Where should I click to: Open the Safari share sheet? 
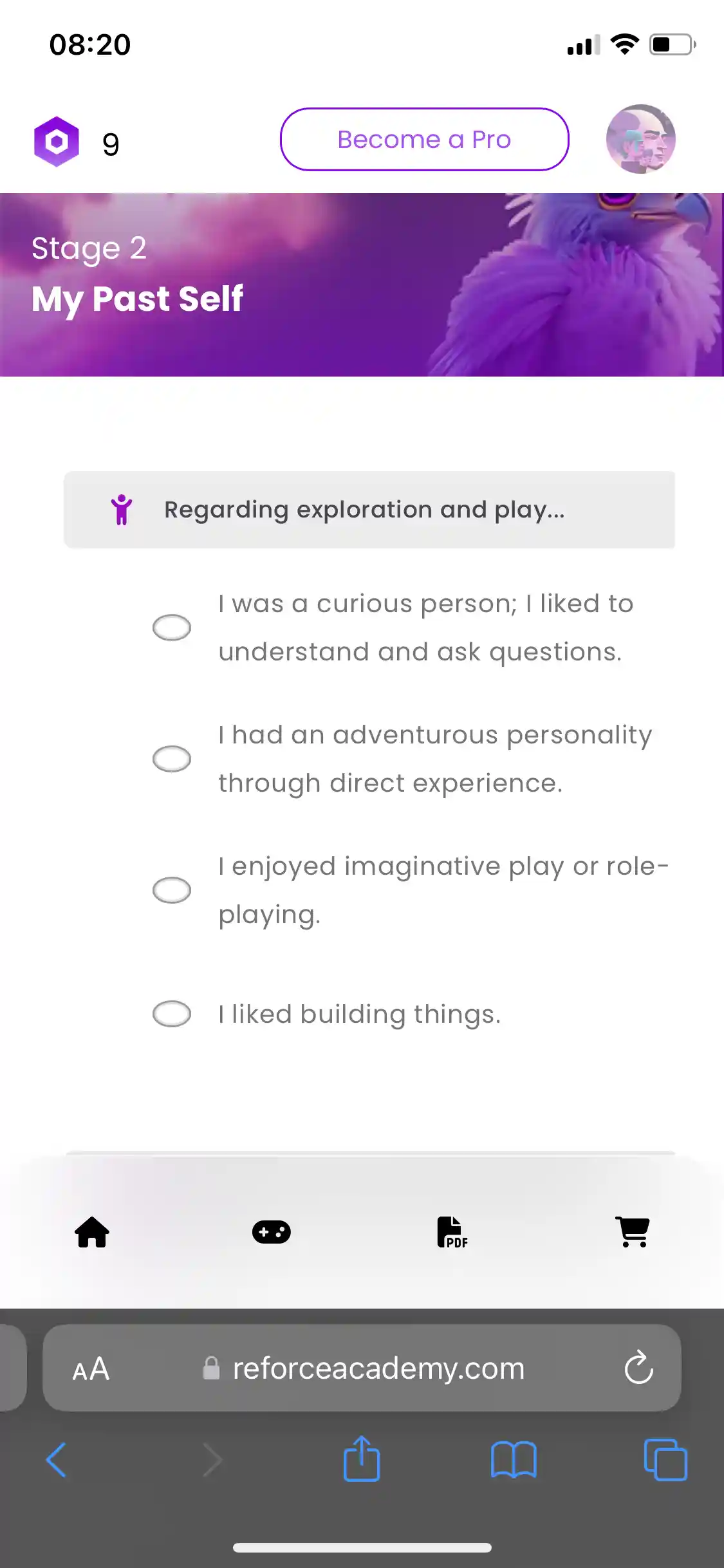[x=362, y=1459]
